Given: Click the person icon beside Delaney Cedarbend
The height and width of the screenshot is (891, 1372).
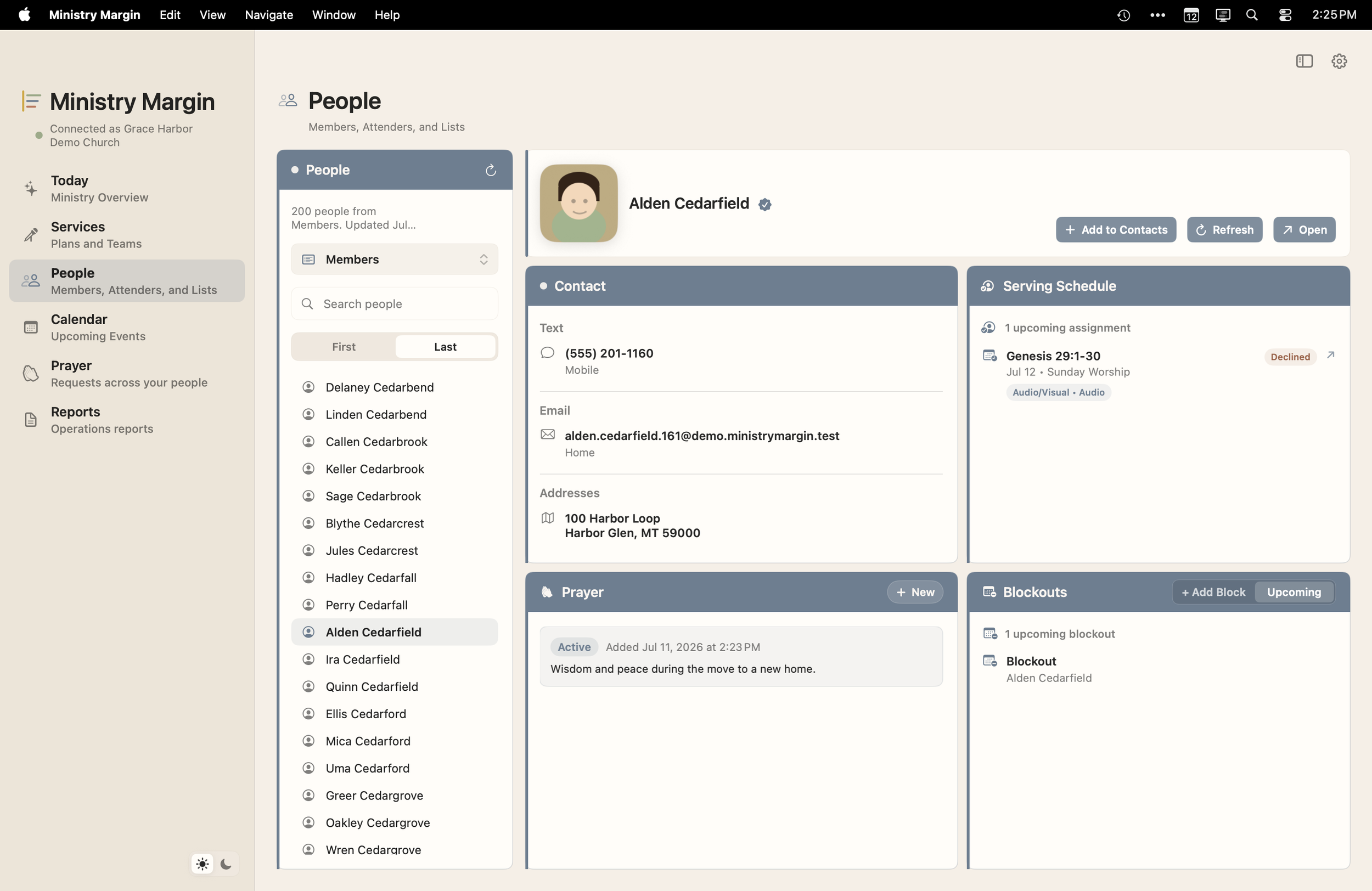Looking at the screenshot, I should (x=308, y=387).
